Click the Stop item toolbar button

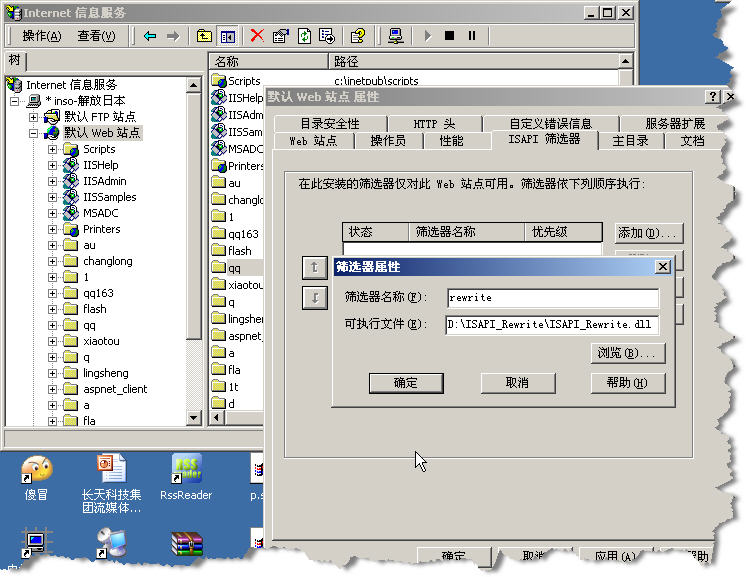coord(449,36)
